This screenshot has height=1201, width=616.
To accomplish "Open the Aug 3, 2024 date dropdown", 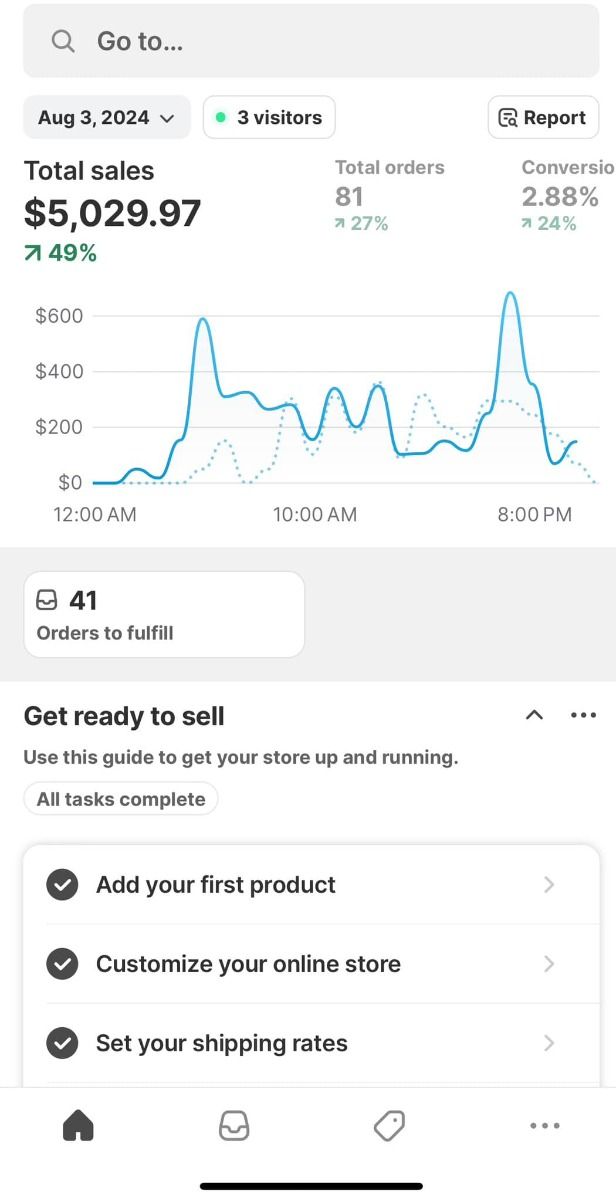I will 106,117.
